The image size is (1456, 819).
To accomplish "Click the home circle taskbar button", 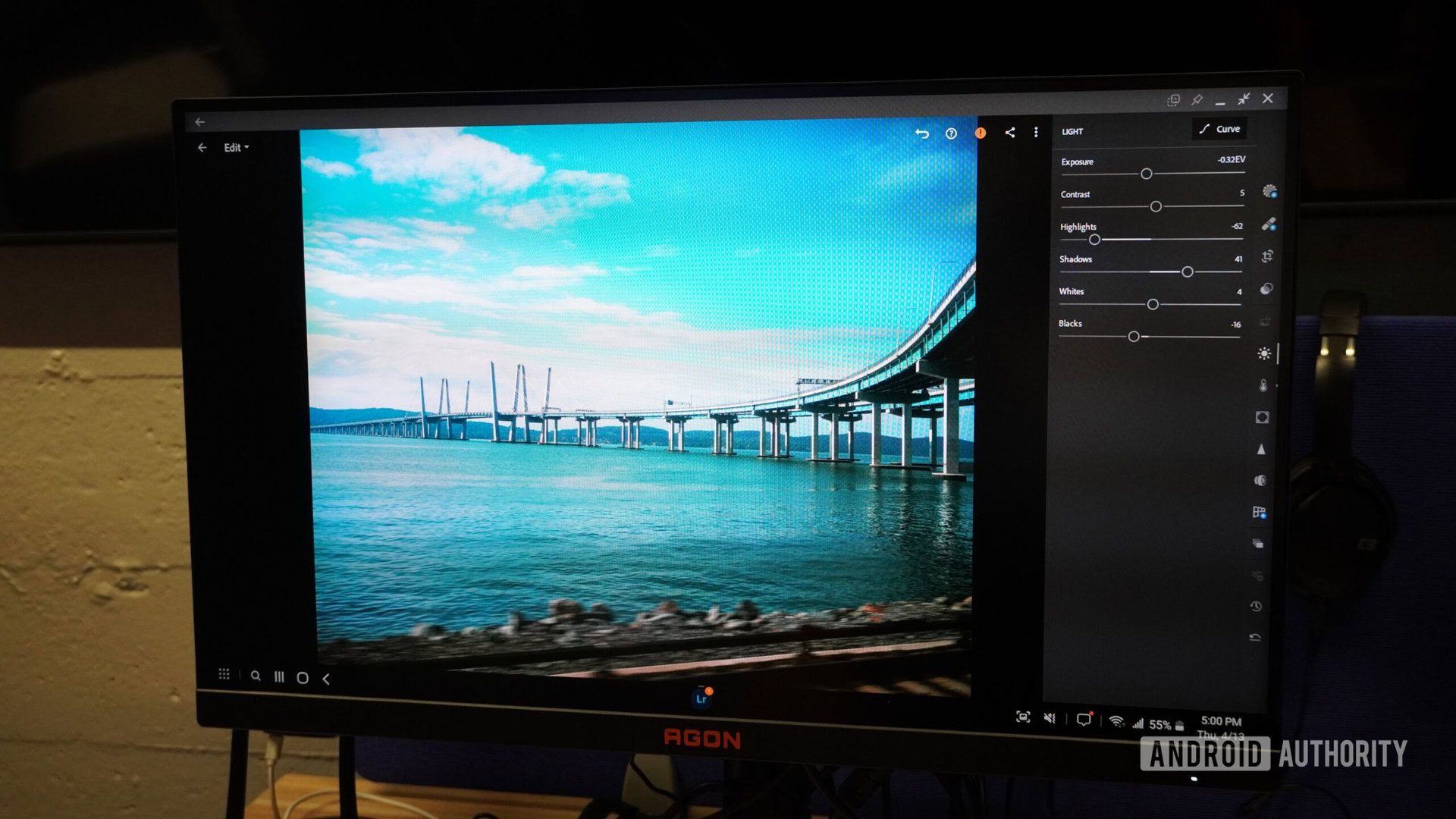I will click(x=303, y=678).
